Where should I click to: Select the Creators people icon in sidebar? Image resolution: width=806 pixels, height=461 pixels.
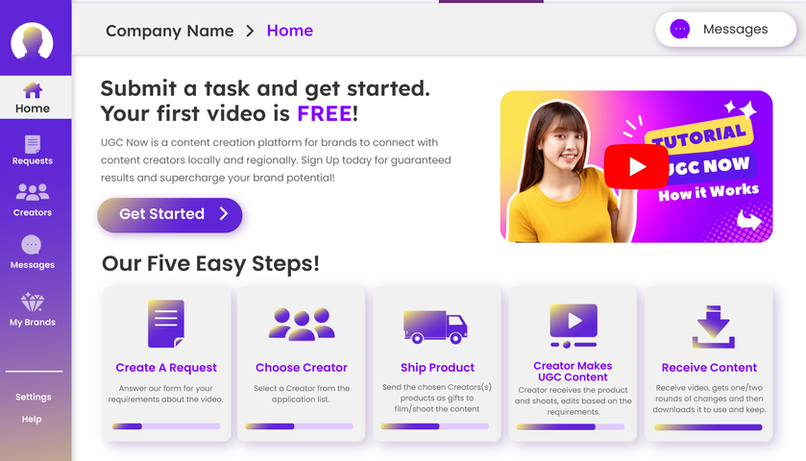32,192
